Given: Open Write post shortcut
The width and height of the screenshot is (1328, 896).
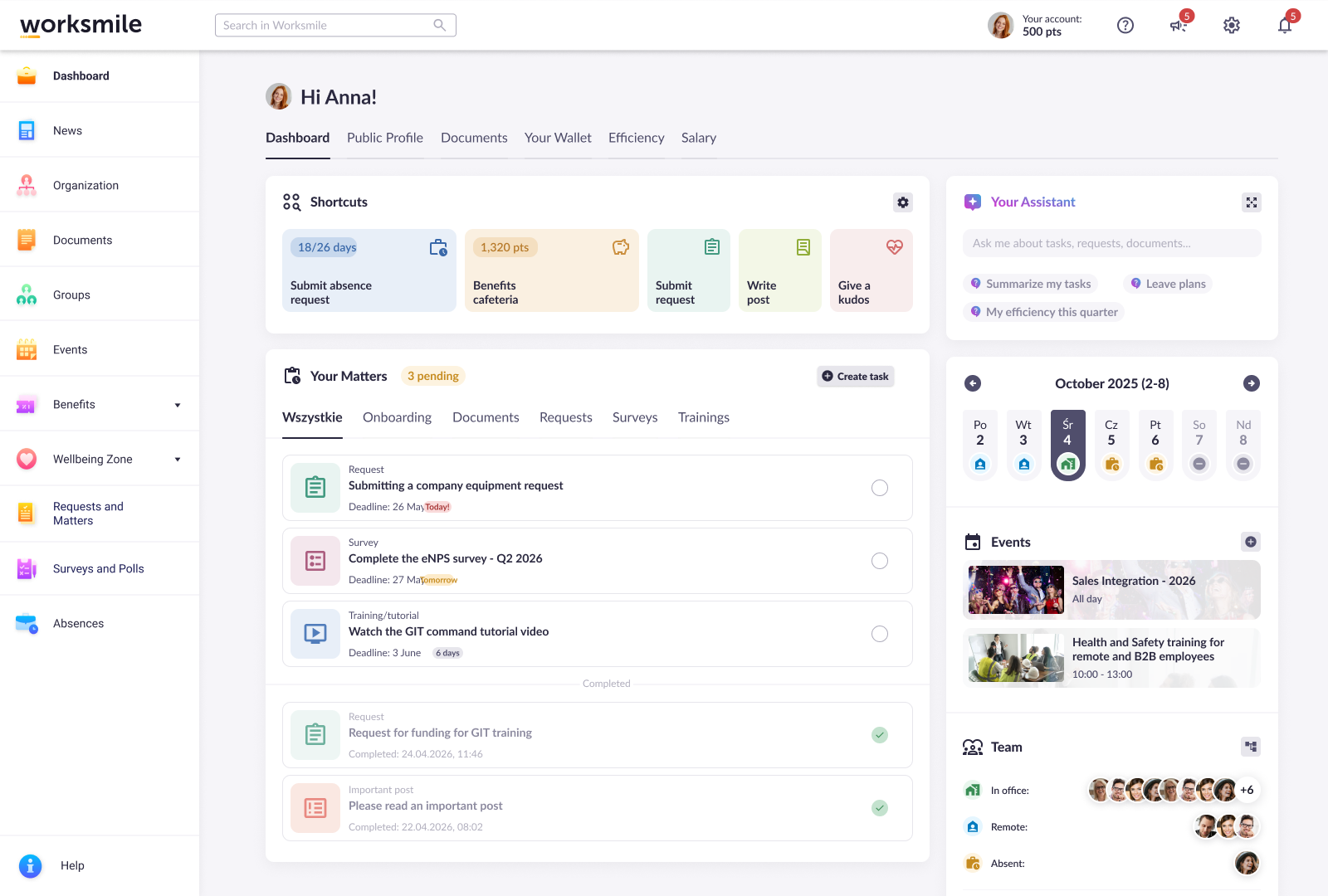Looking at the screenshot, I should pyautogui.click(x=780, y=270).
